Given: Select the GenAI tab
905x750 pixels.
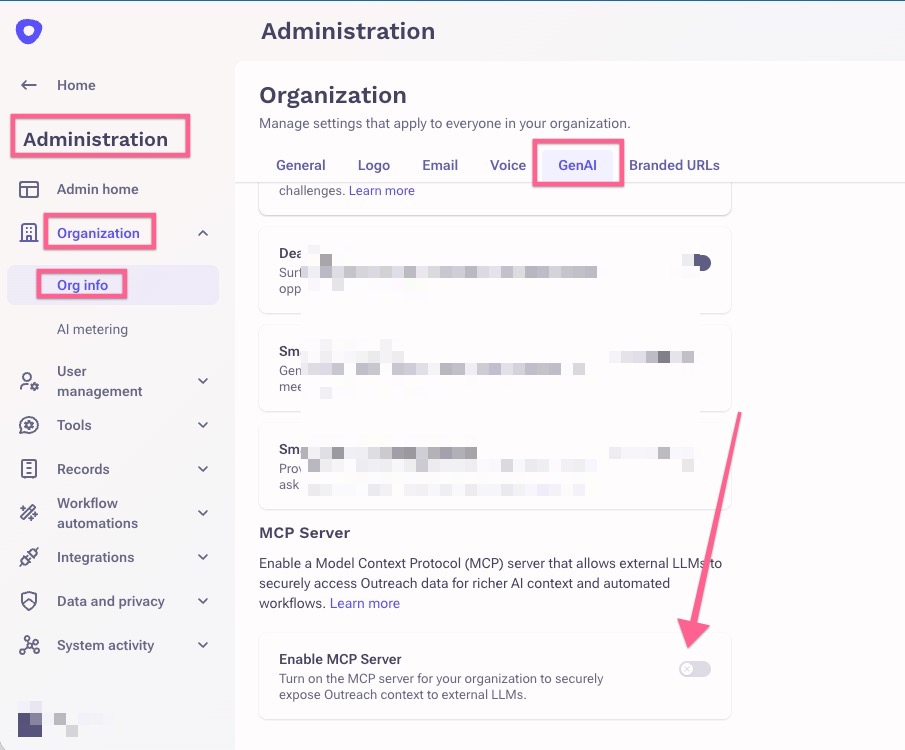Looking at the screenshot, I should 577,165.
